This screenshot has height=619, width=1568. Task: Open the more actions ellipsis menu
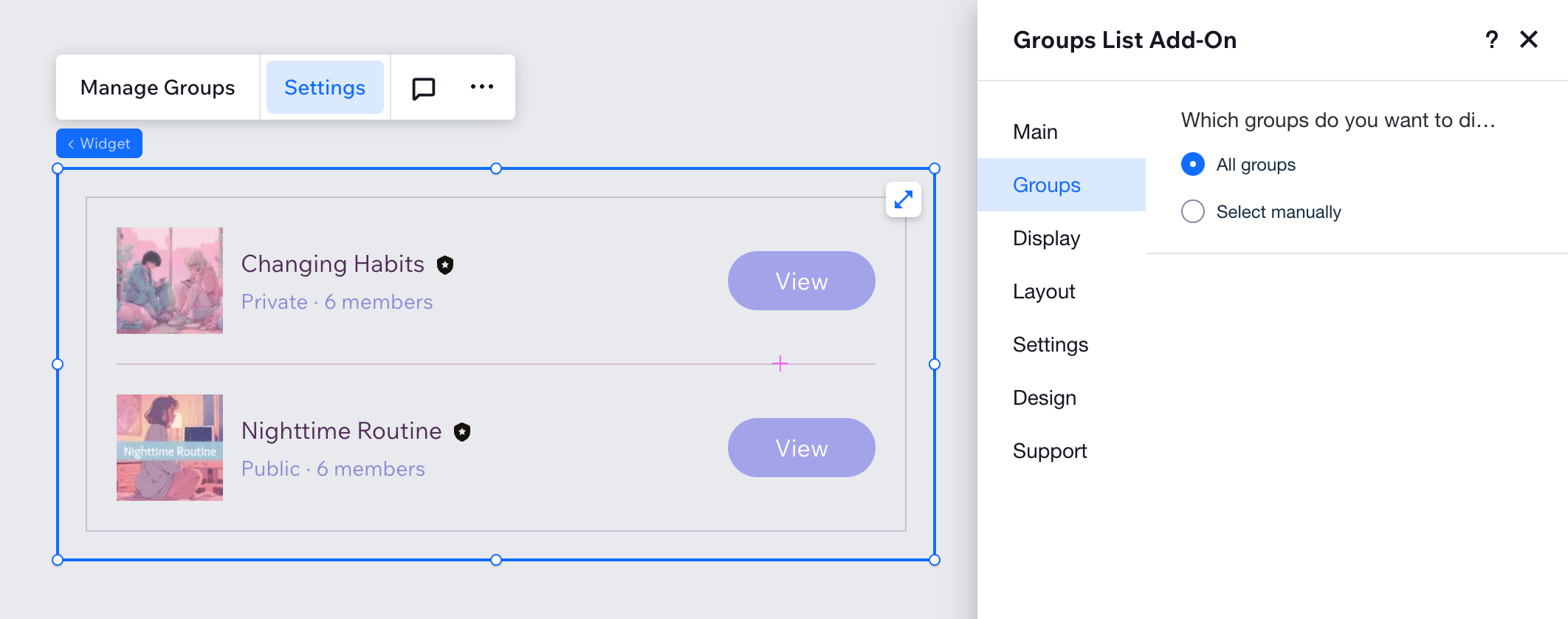pos(482,87)
